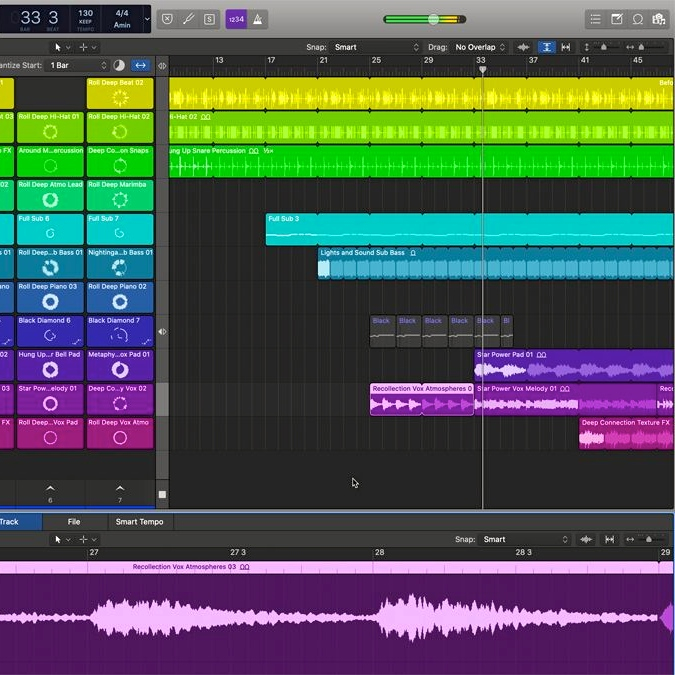Trigger the Roll Deep Hi-Hat 01 cell
This screenshot has height=675, width=675.
point(50,127)
